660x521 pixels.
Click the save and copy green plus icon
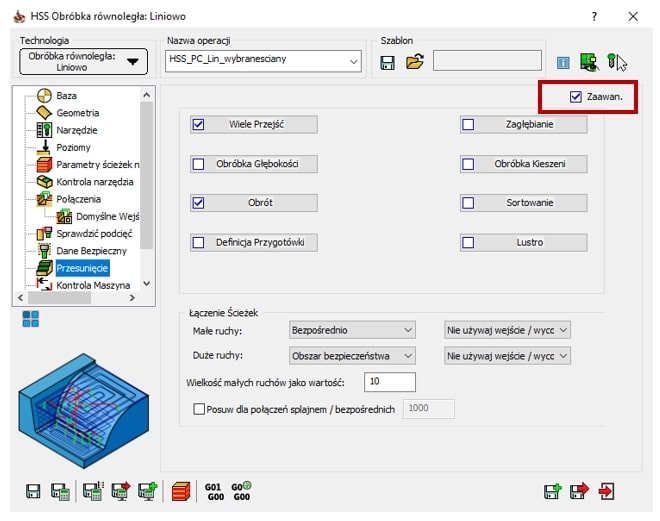(553, 492)
